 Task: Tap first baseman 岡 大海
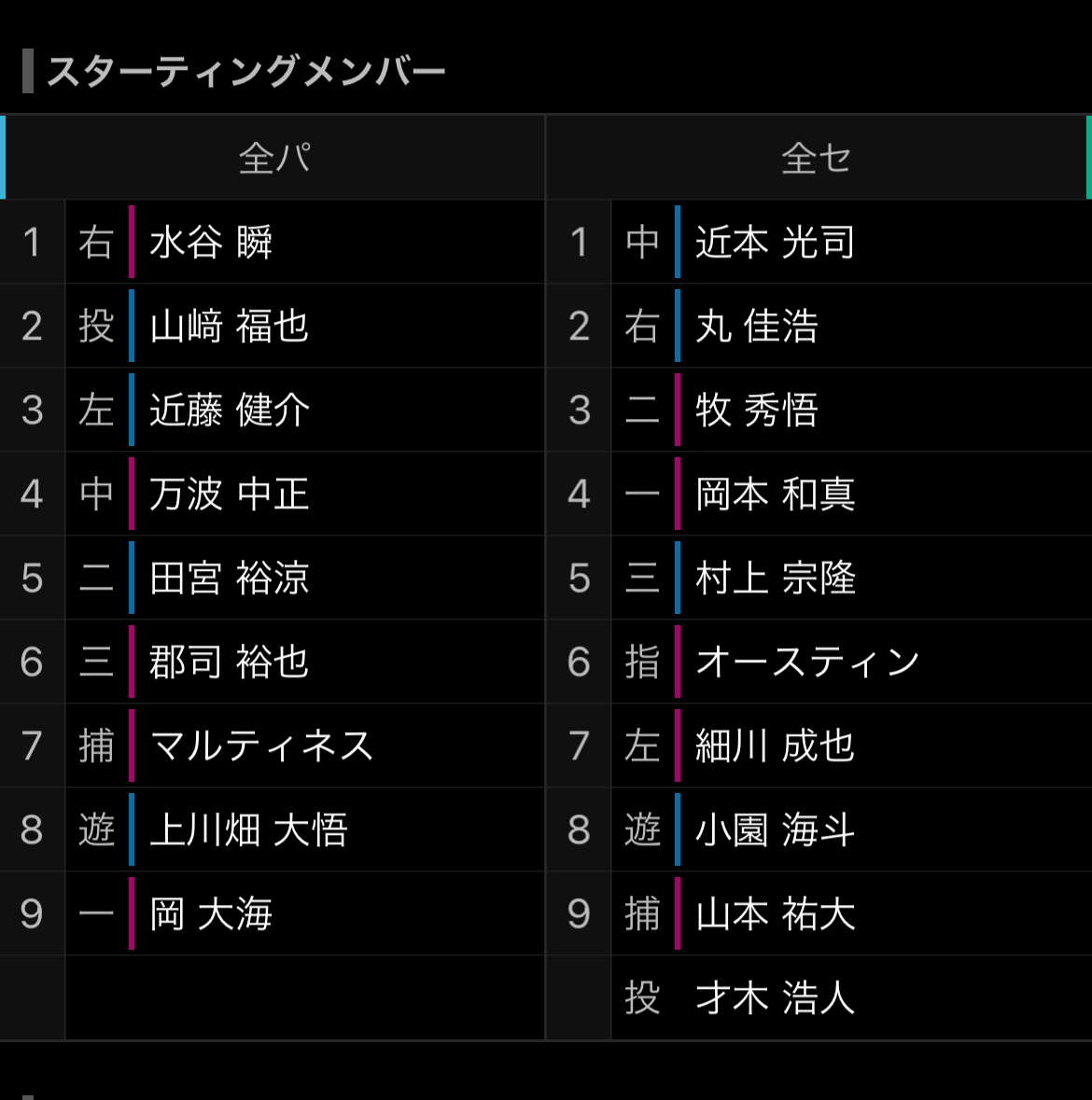(x=211, y=914)
